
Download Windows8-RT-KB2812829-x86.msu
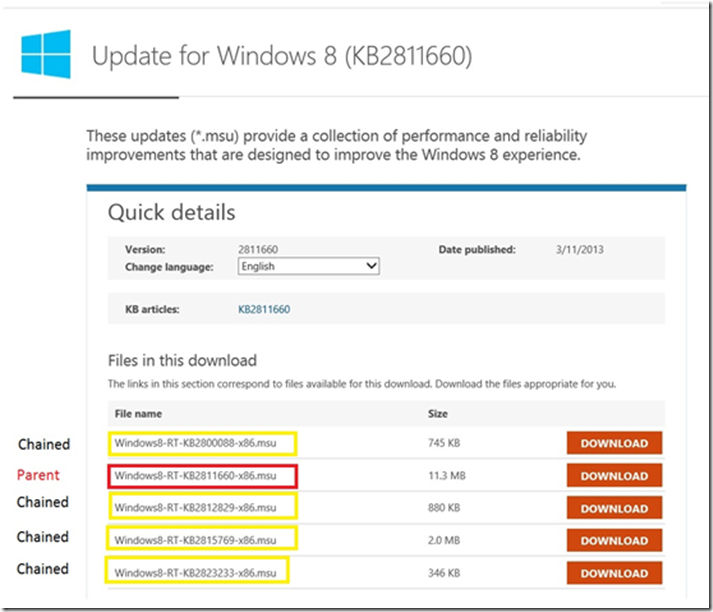[x=614, y=508]
